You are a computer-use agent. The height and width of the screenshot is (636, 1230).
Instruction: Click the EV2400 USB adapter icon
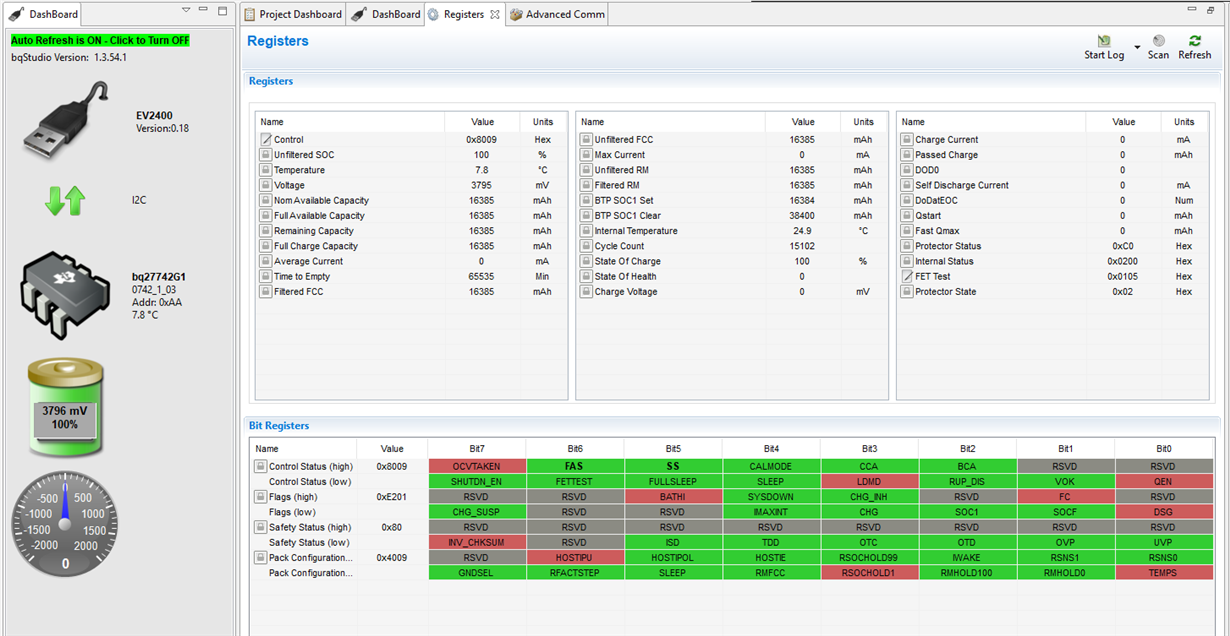click(x=65, y=121)
